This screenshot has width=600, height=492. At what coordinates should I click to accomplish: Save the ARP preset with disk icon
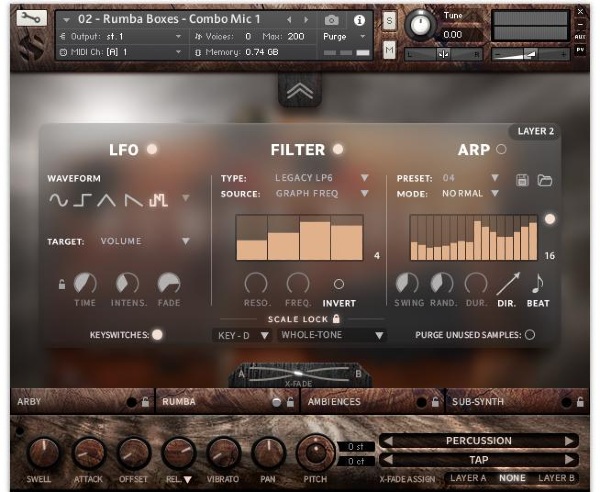[522, 180]
